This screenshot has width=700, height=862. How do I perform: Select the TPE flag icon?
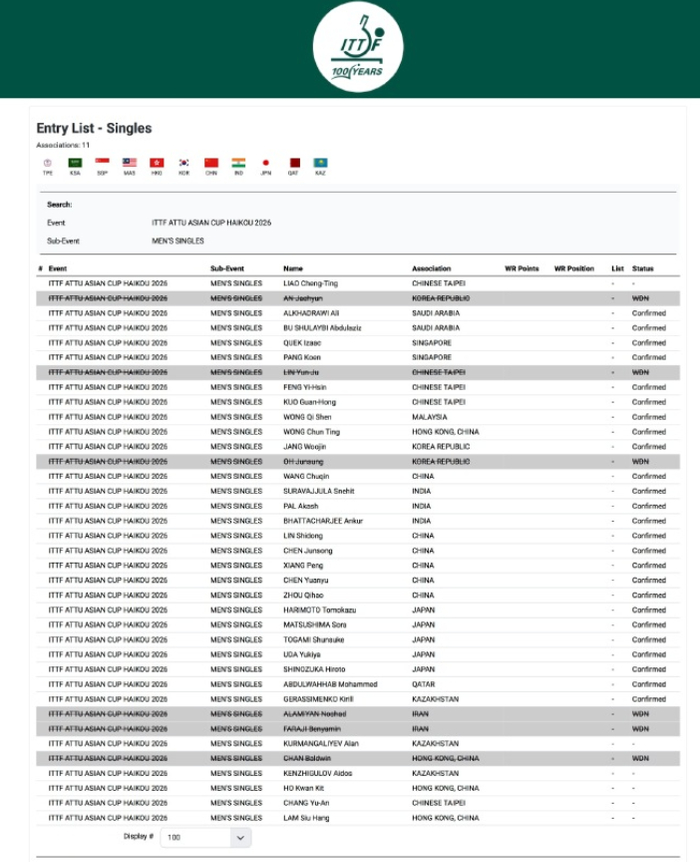(48, 163)
